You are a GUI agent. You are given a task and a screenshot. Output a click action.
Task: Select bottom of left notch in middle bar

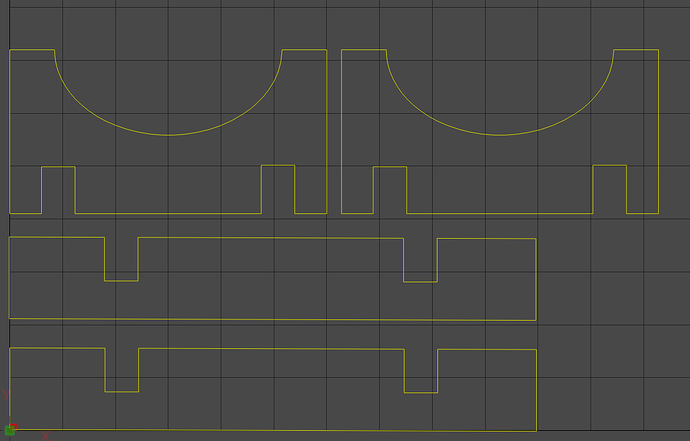point(121,281)
